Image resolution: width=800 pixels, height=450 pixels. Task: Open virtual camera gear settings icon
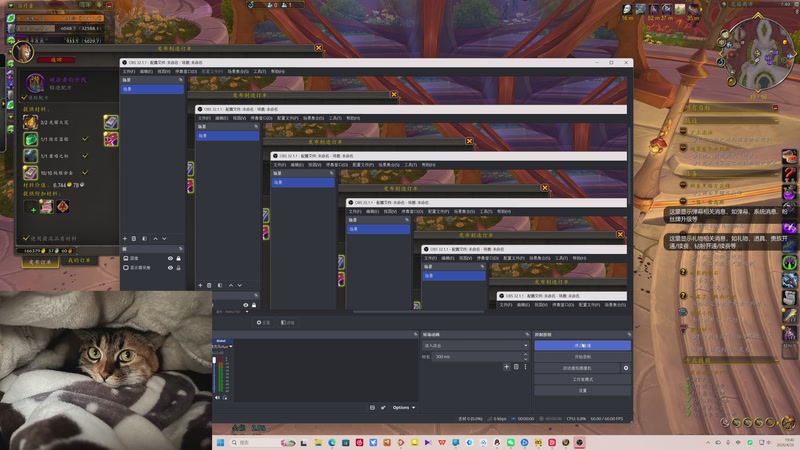[626, 368]
